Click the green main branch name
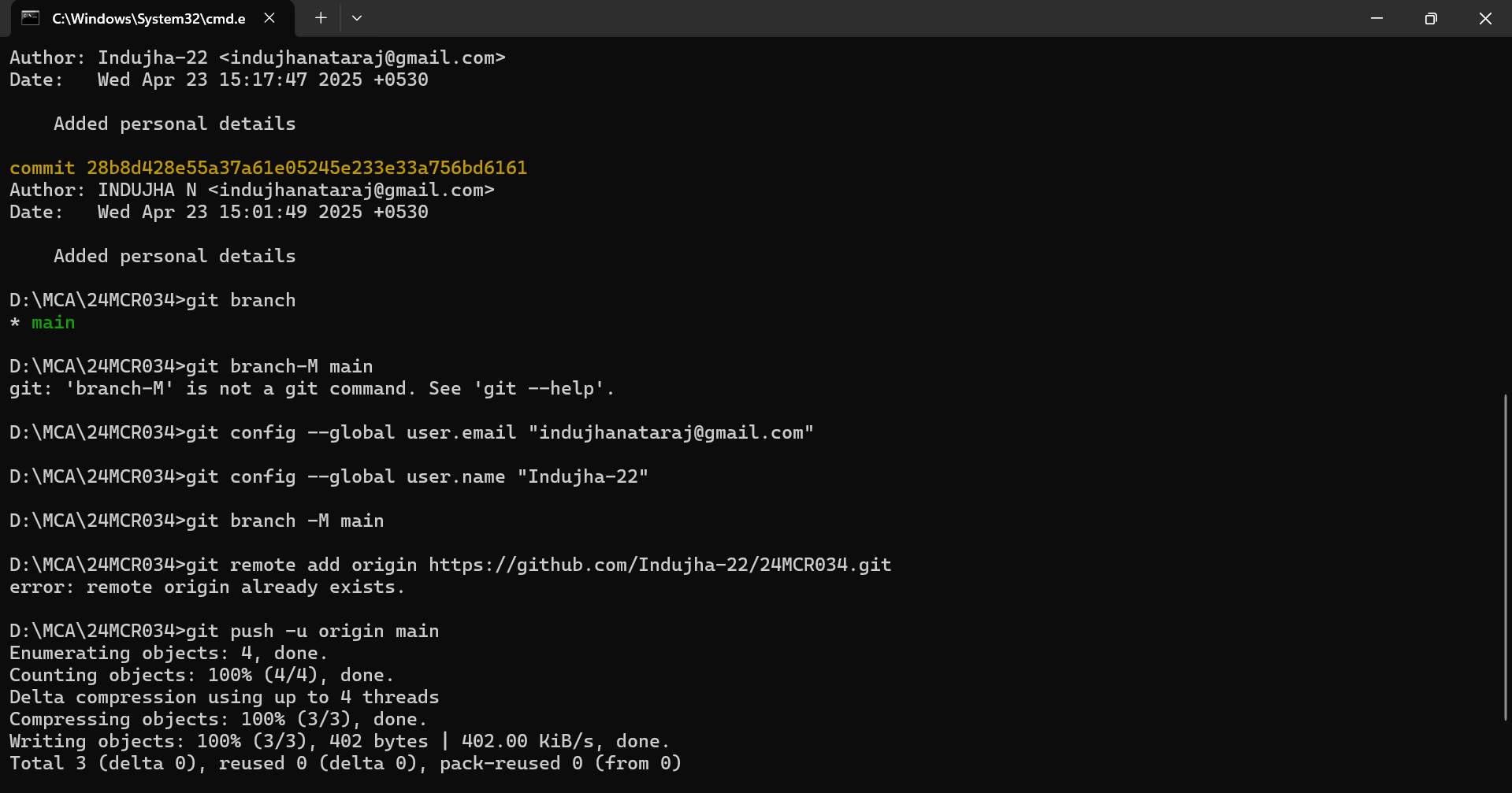The width and height of the screenshot is (1512, 793). 53,322
